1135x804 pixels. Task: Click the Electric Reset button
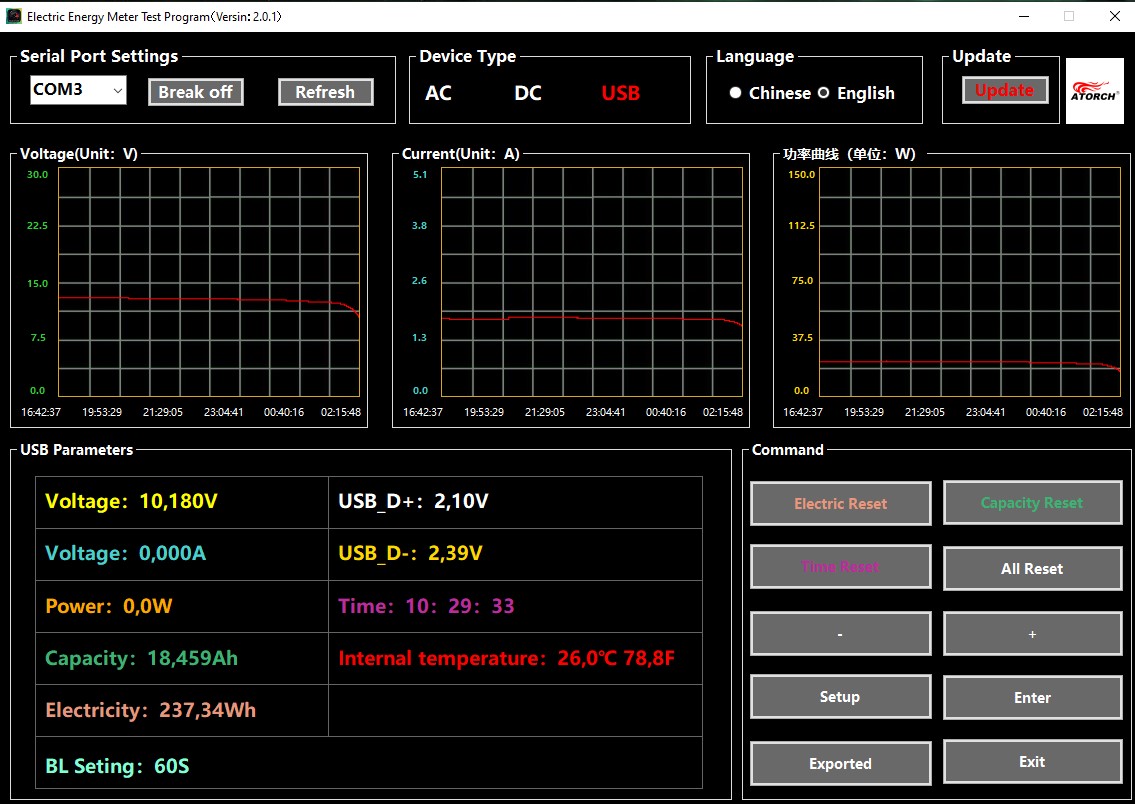(x=840, y=504)
